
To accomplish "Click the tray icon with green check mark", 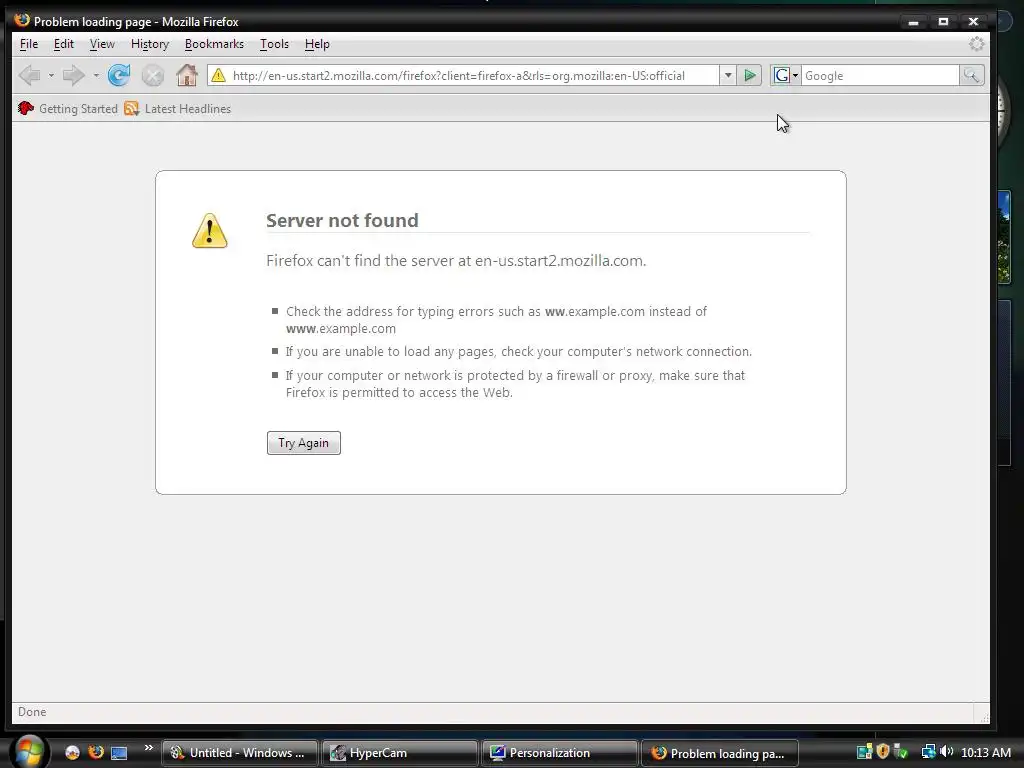I will [x=901, y=752].
